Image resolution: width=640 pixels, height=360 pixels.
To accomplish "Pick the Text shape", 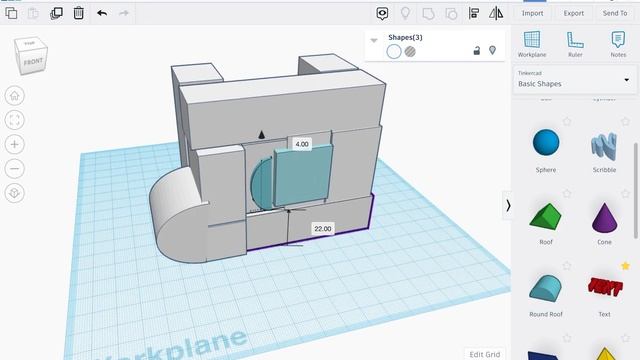I will [605, 287].
